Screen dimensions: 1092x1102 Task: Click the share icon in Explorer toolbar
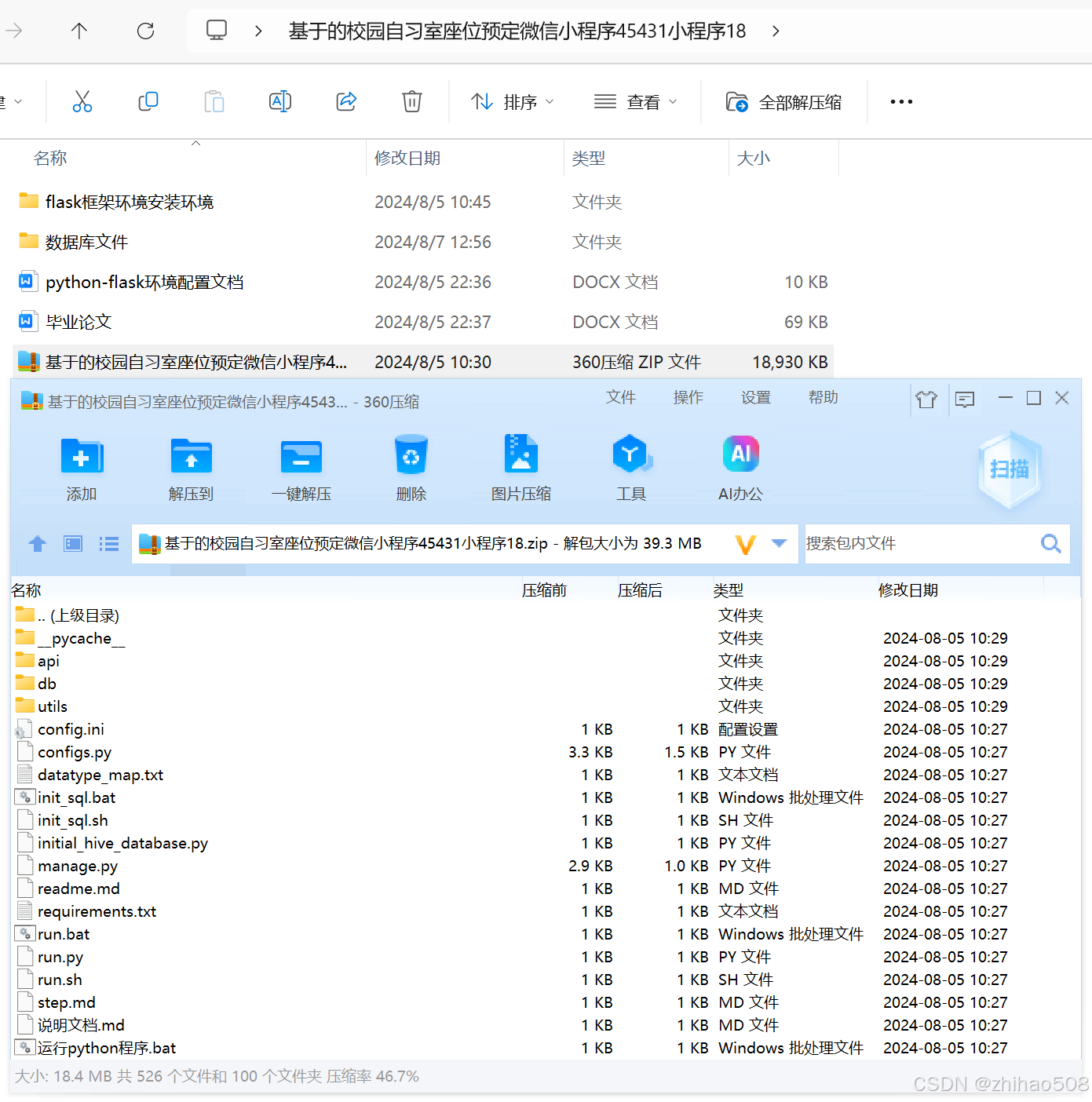pos(346,101)
